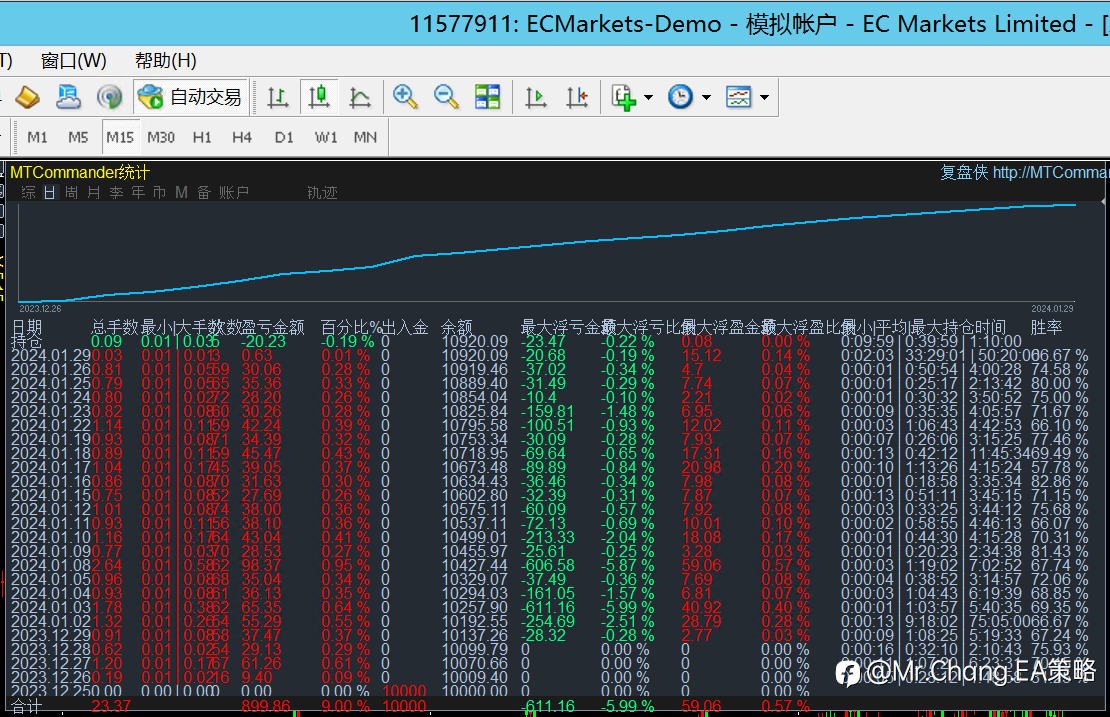This screenshot has height=717, width=1110.
Task: Open the market book yellow icon
Action: [27, 97]
